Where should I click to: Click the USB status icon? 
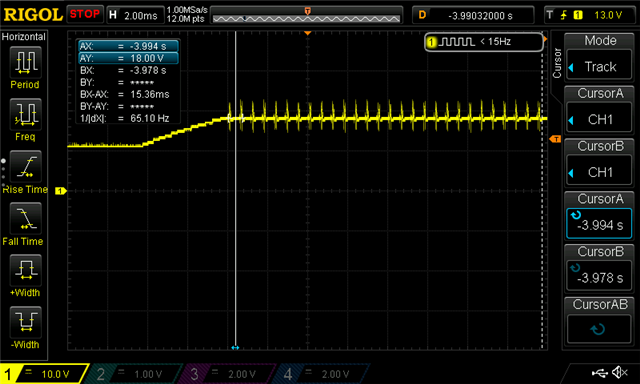pos(600,373)
